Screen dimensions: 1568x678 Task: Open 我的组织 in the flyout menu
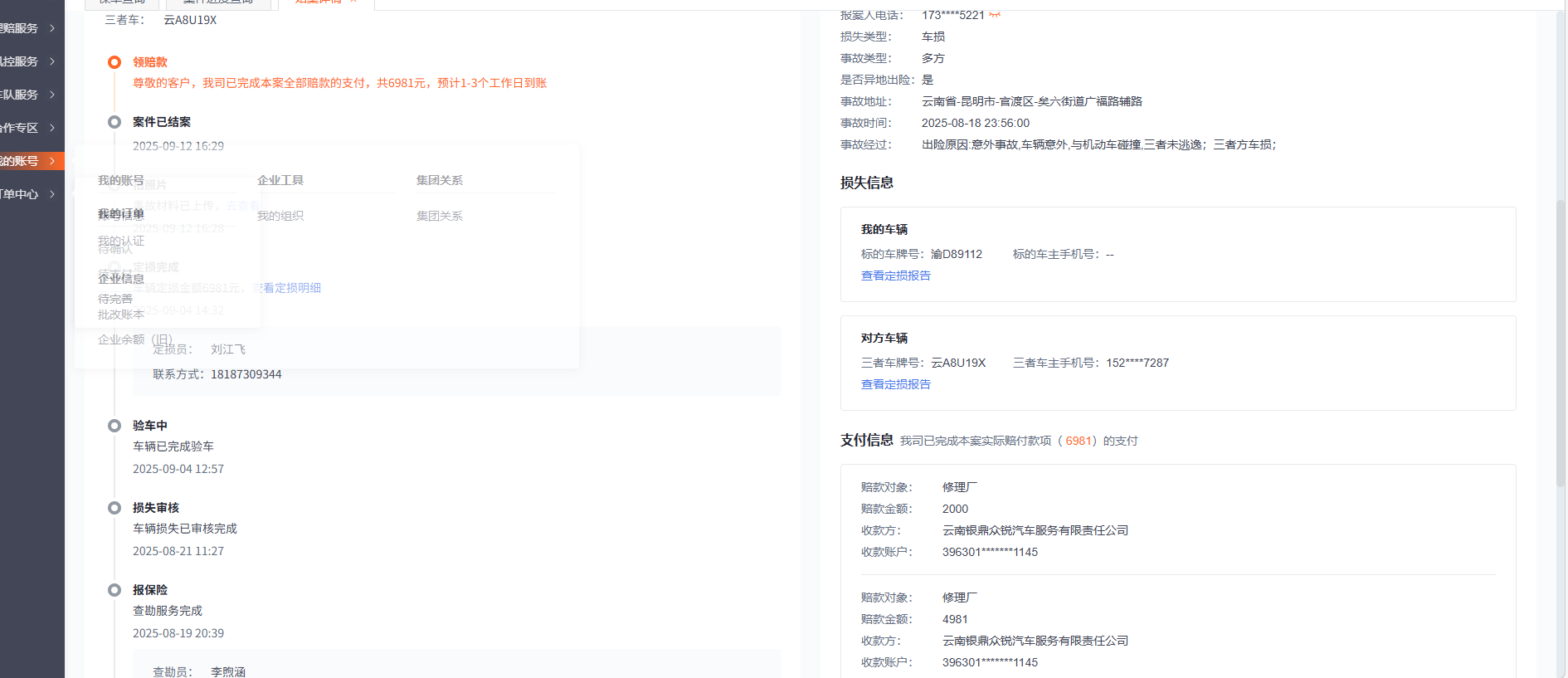click(280, 216)
